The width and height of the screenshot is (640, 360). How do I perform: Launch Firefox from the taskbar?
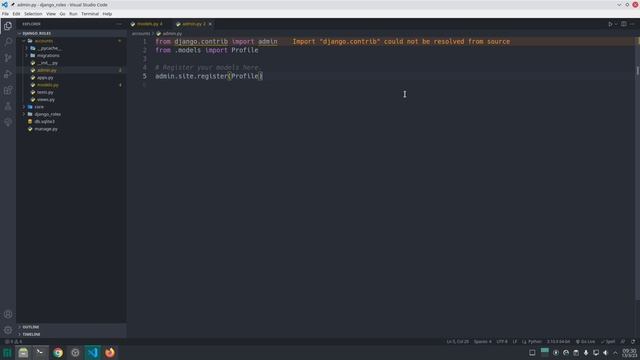coord(110,353)
